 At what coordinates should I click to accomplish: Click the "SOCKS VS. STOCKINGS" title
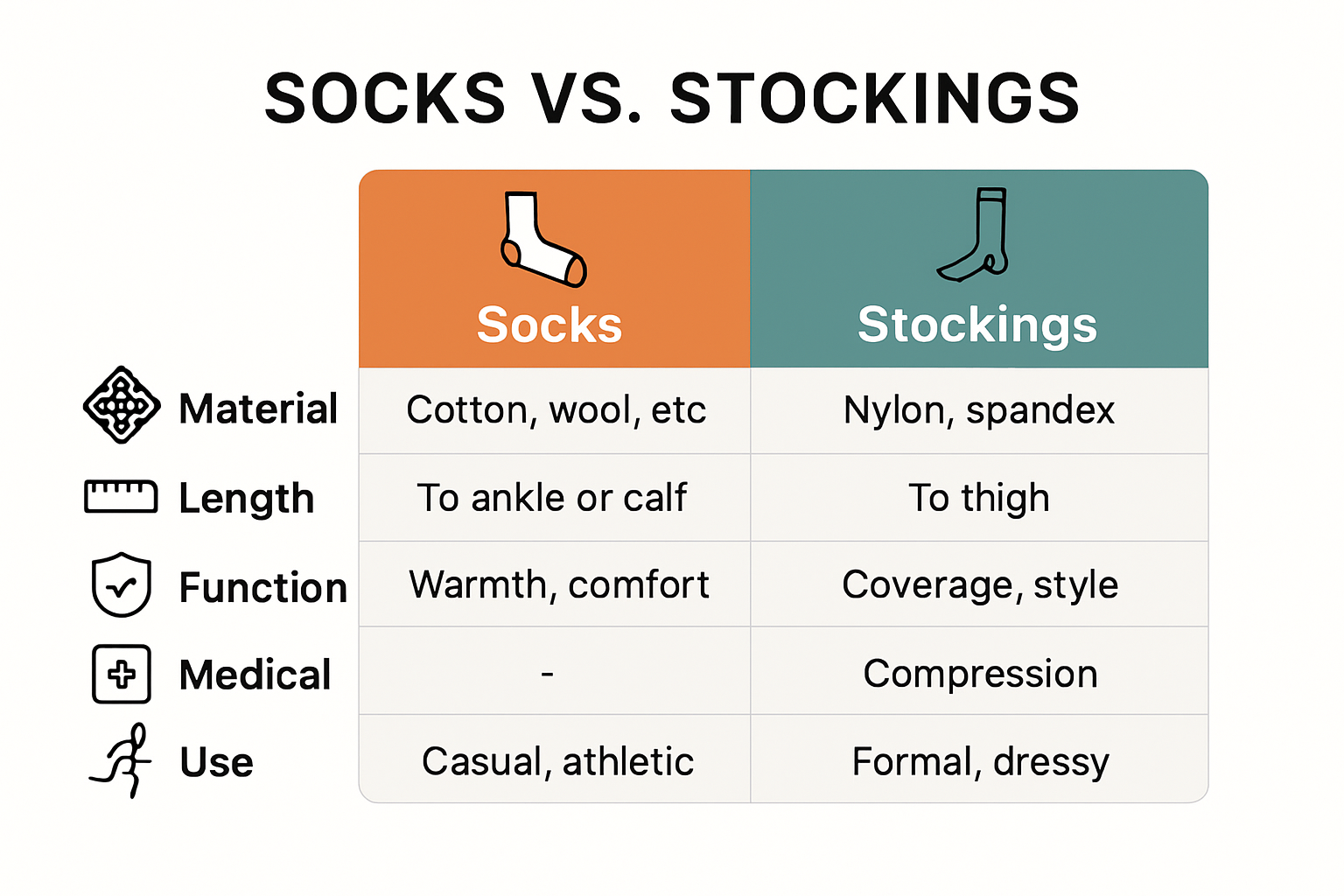[x=672, y=98]
